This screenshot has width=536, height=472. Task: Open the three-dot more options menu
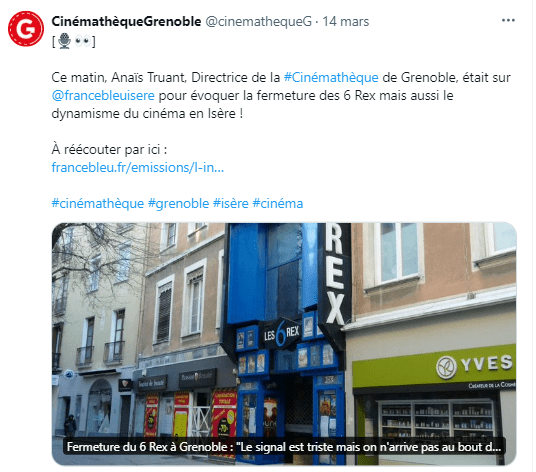click(508, 21)
